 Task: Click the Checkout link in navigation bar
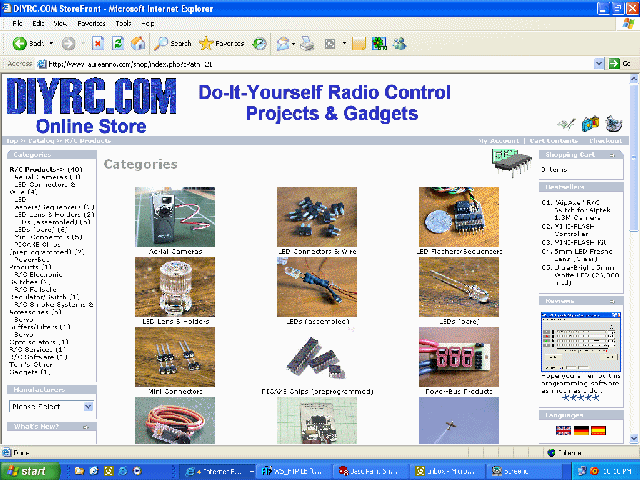pyautogui.click(x=605, y=140)
